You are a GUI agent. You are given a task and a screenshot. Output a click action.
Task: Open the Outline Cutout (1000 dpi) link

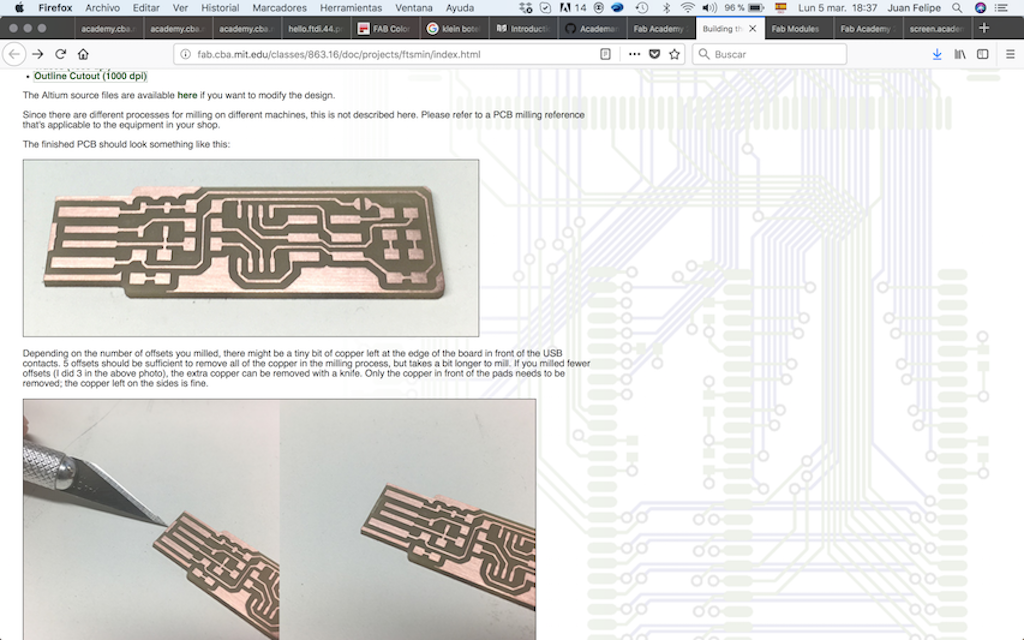tap(90, 76)
